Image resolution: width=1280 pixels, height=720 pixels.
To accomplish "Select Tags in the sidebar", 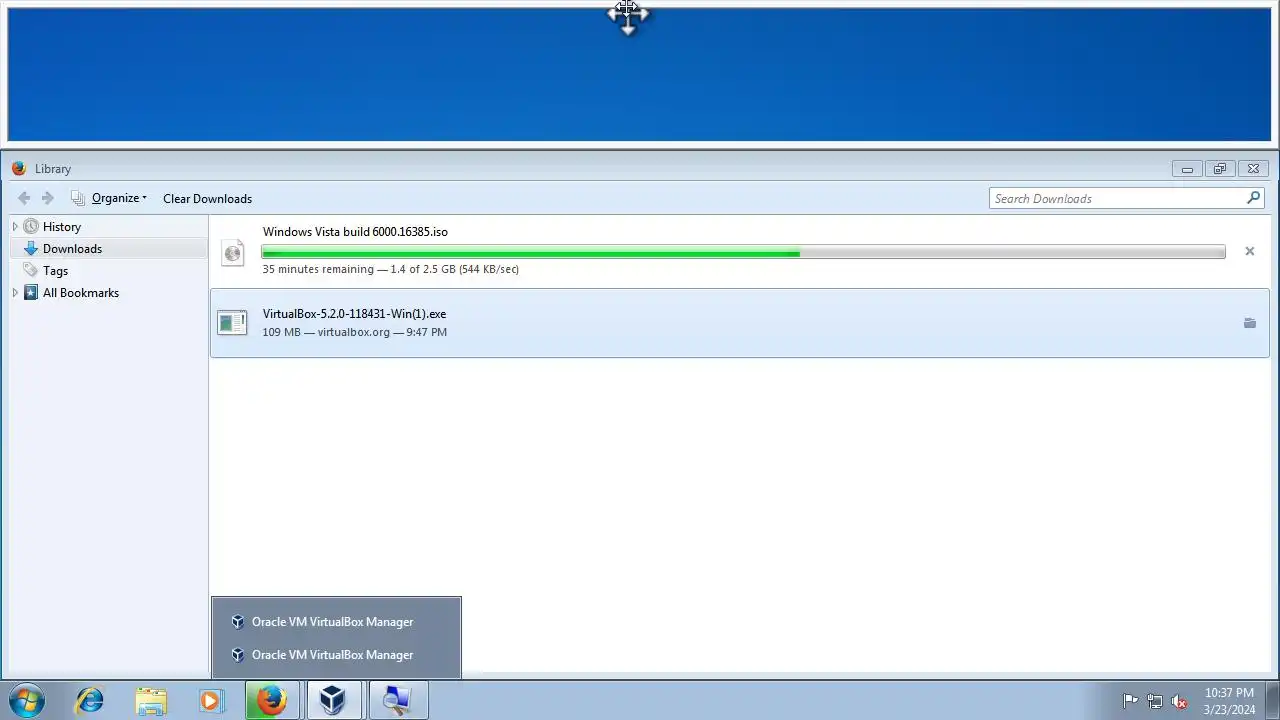I will (55, 271).
